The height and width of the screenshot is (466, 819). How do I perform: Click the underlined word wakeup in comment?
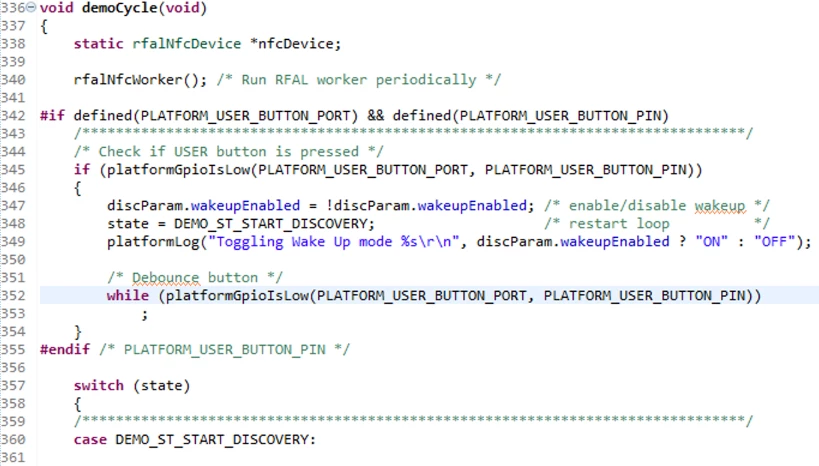pos(719,206)
